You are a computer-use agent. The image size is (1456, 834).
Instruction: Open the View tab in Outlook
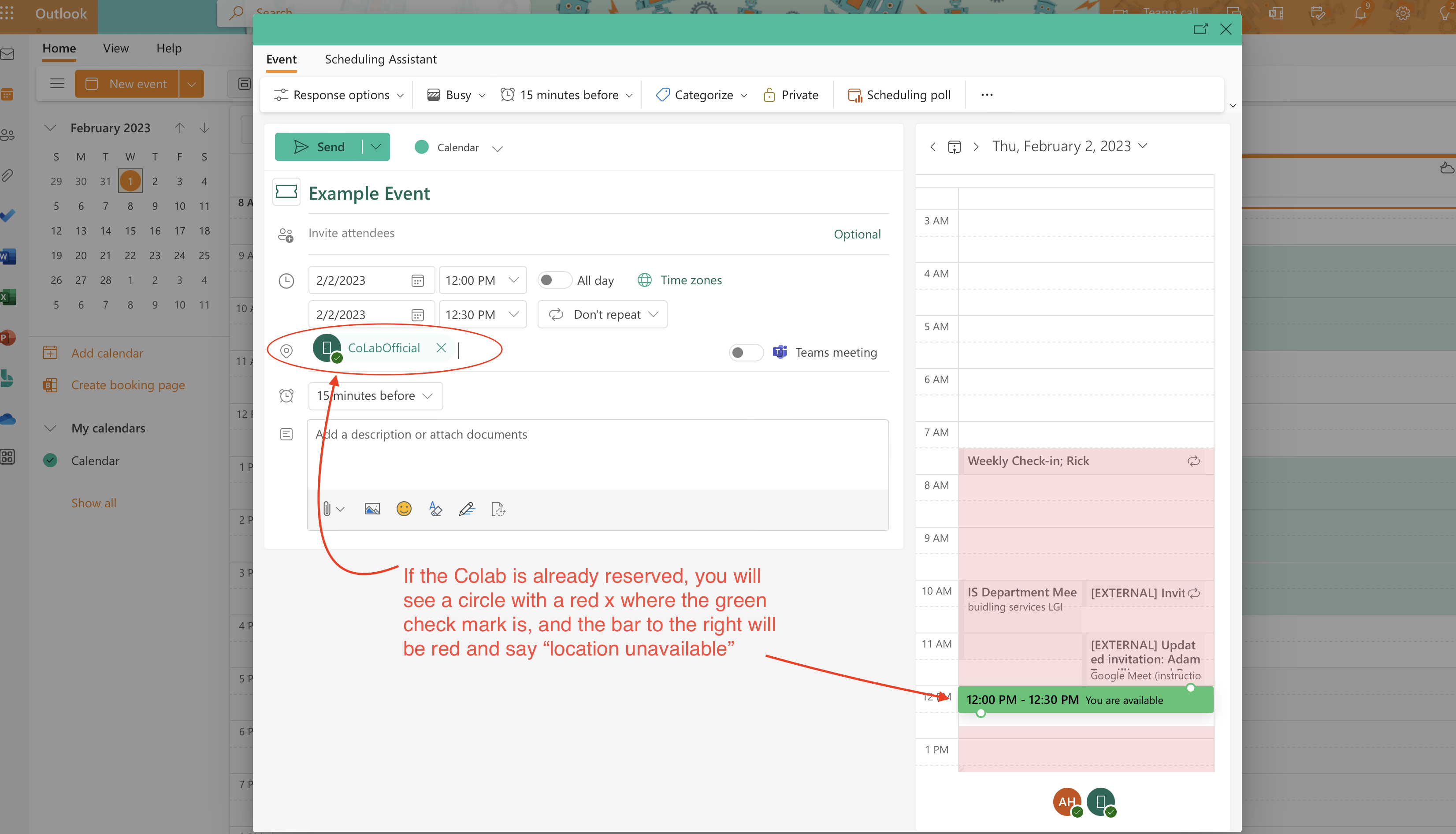pos(115,48)
